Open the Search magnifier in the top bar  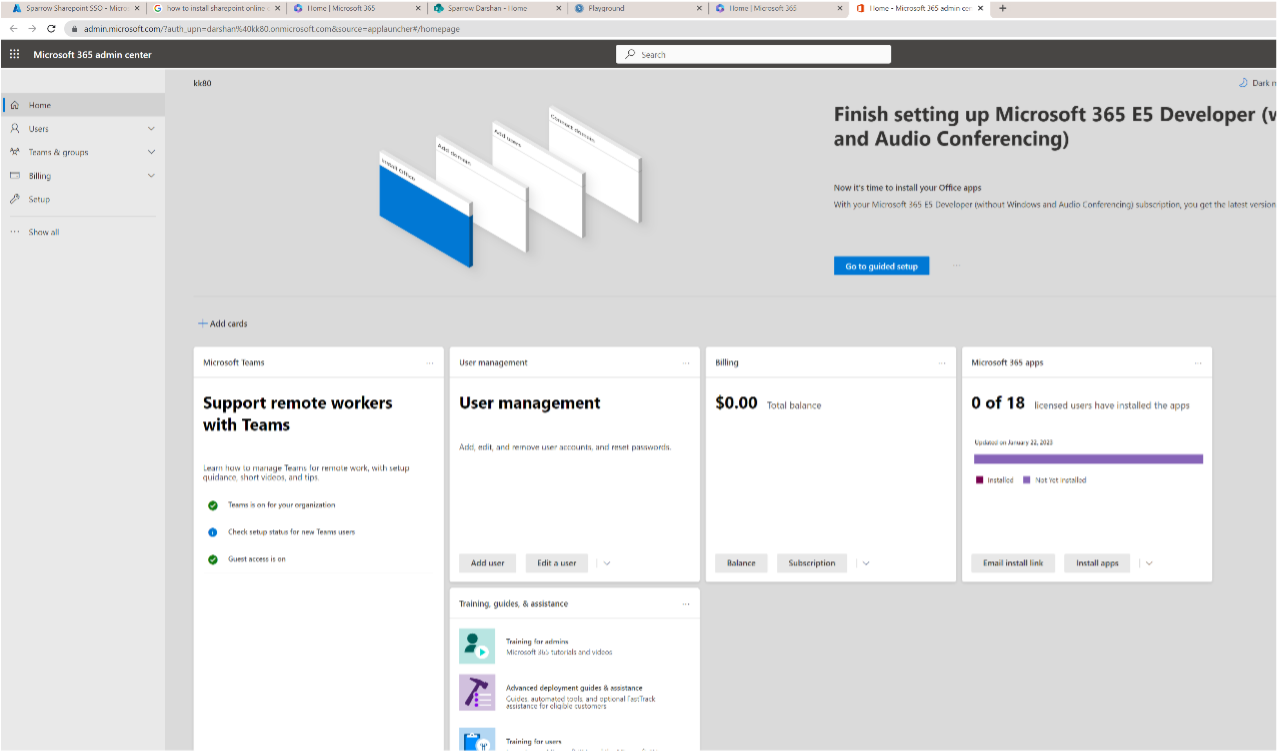629,53
